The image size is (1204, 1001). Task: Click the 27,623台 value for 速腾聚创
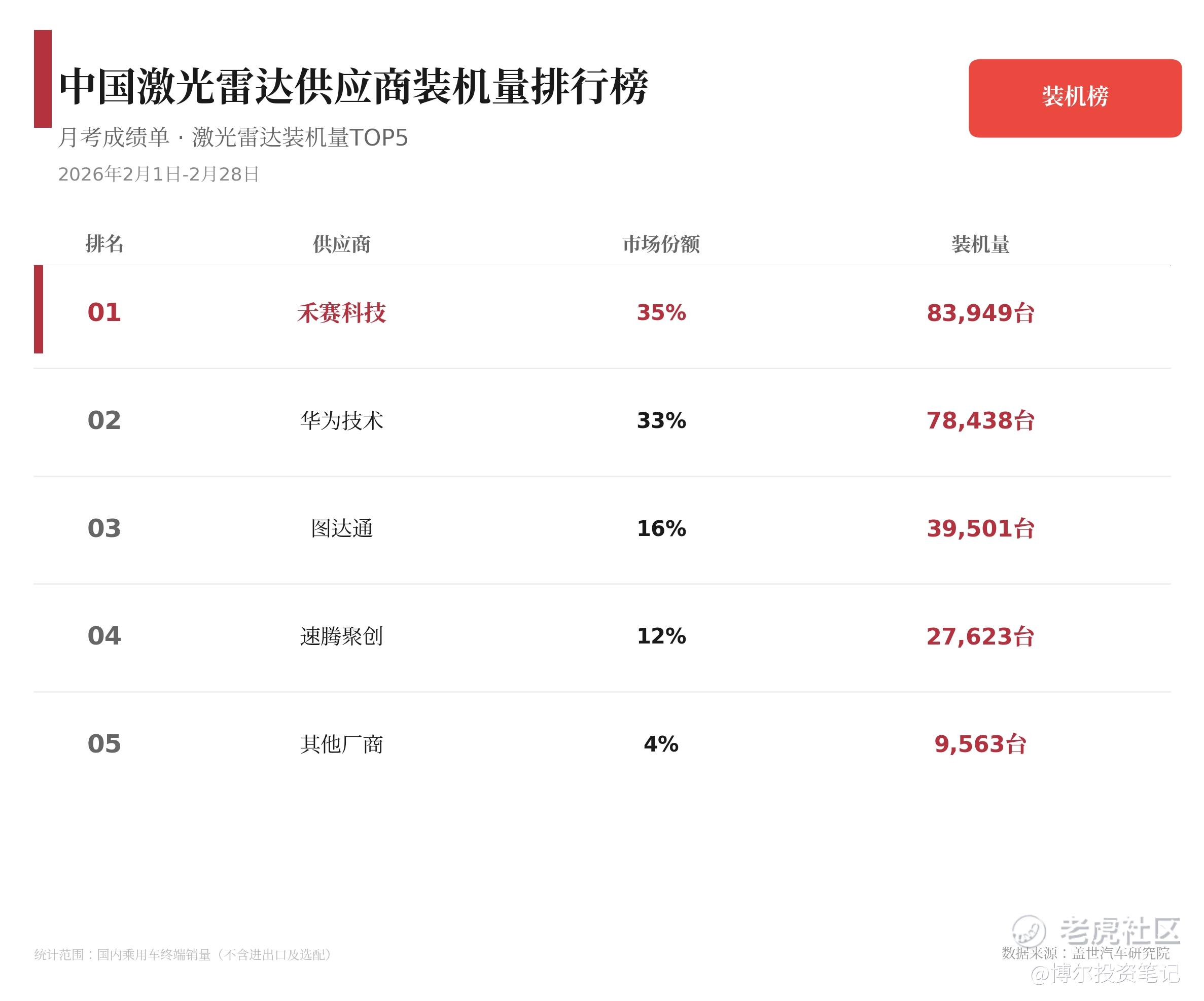coord(980,636)
